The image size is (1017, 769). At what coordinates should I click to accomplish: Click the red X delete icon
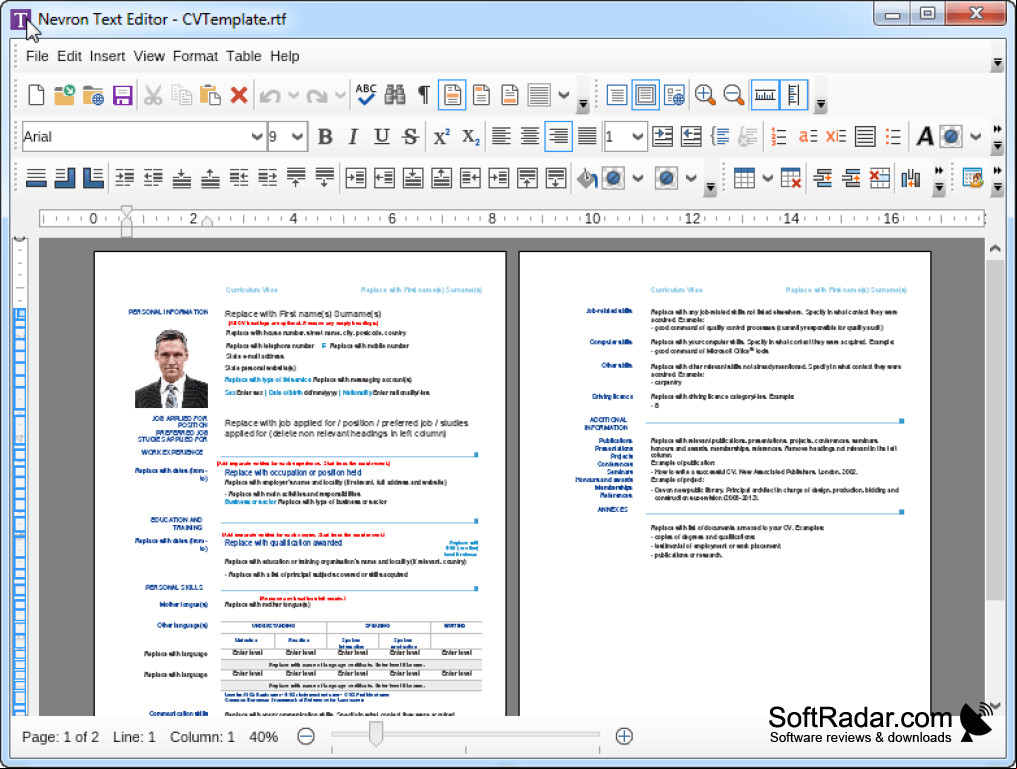point(239,95)
